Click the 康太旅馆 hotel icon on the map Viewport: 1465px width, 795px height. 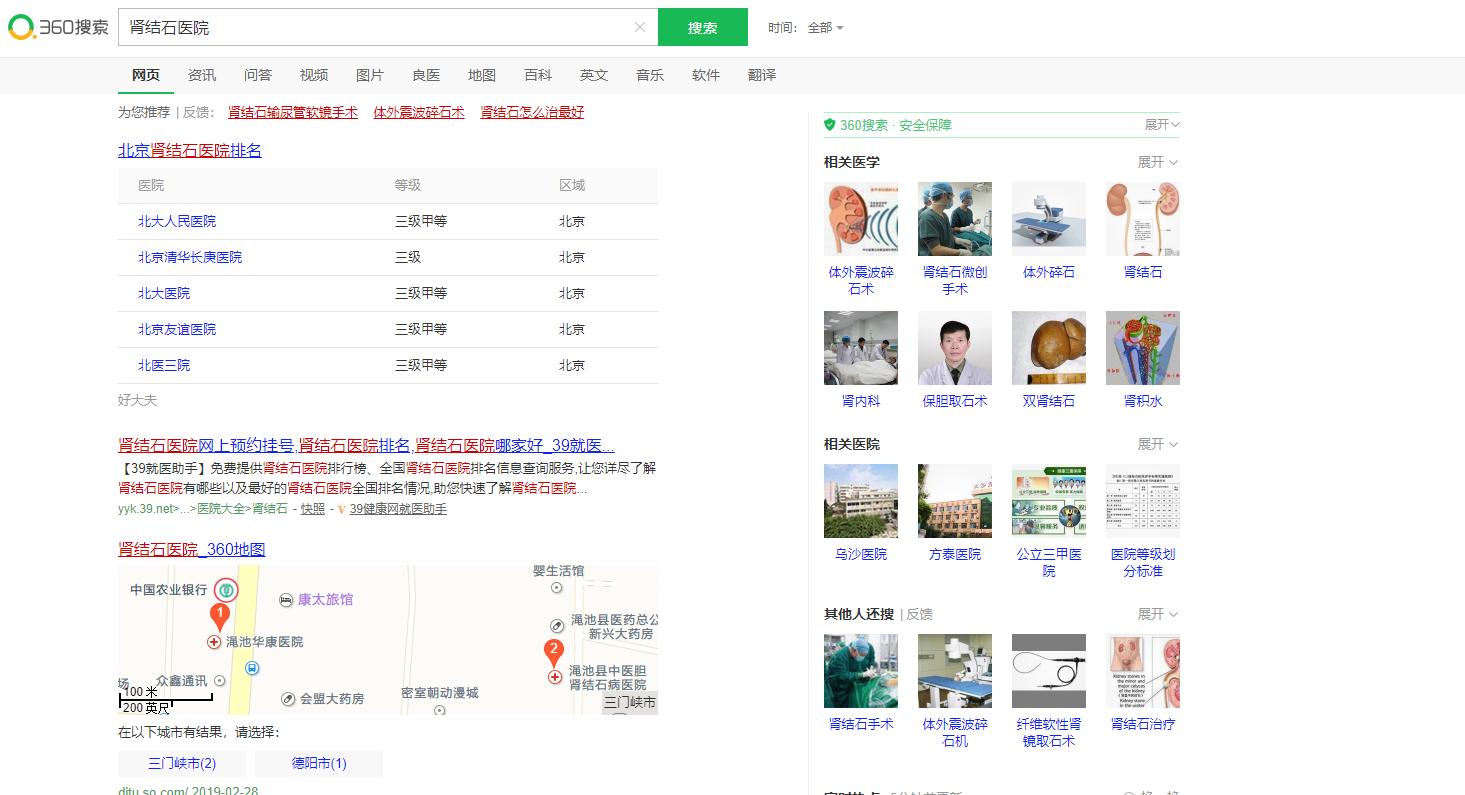click(288, 600)
